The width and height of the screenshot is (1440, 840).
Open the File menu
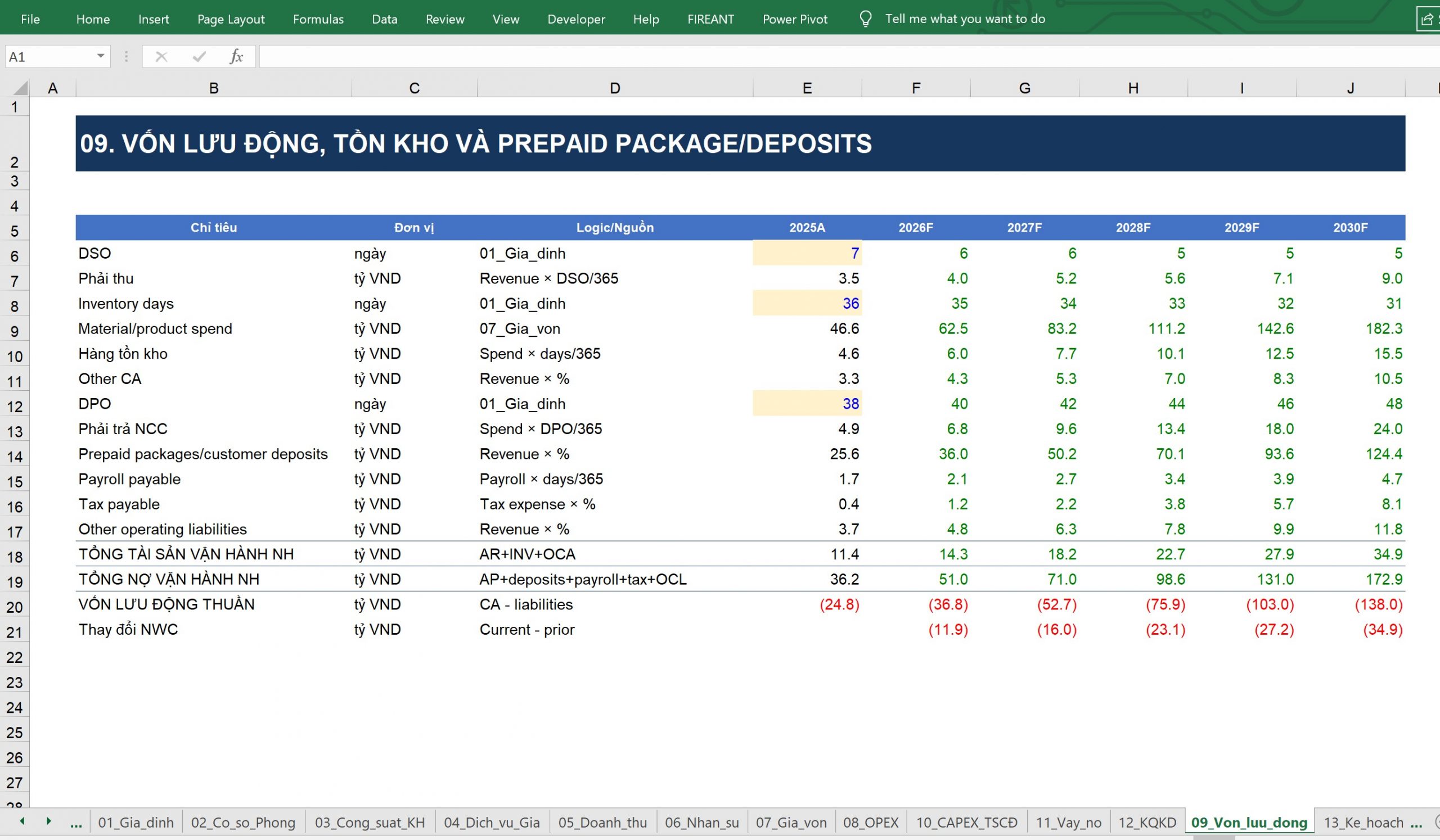pyautogui.click(x=30, y=19)
